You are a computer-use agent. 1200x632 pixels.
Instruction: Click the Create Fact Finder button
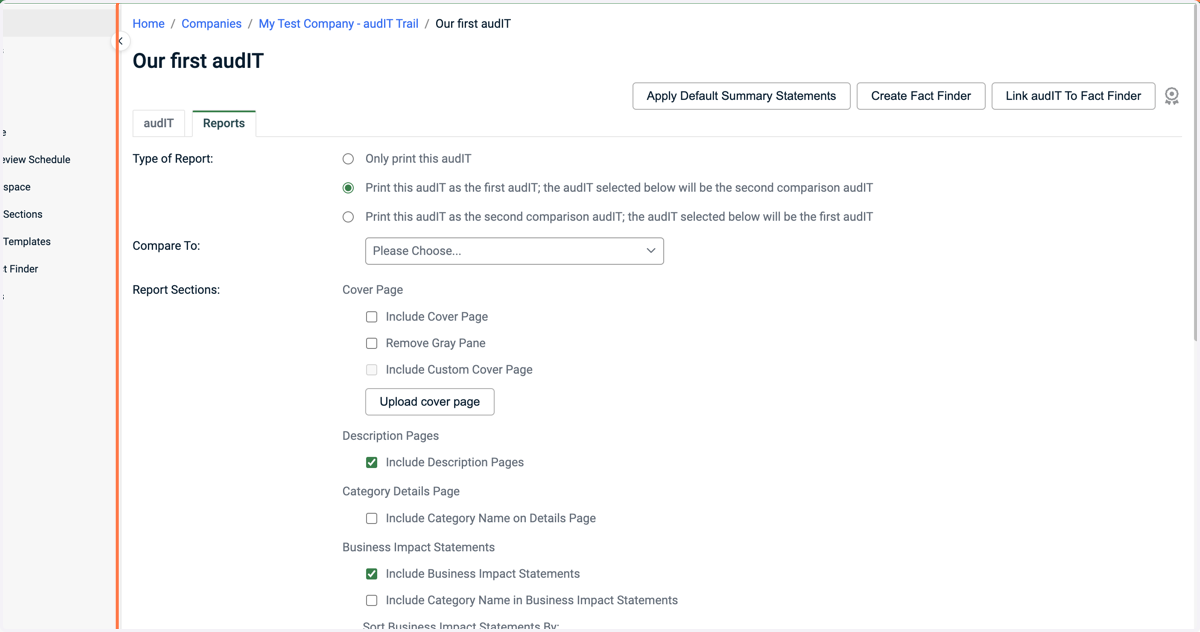pos(921,96)
